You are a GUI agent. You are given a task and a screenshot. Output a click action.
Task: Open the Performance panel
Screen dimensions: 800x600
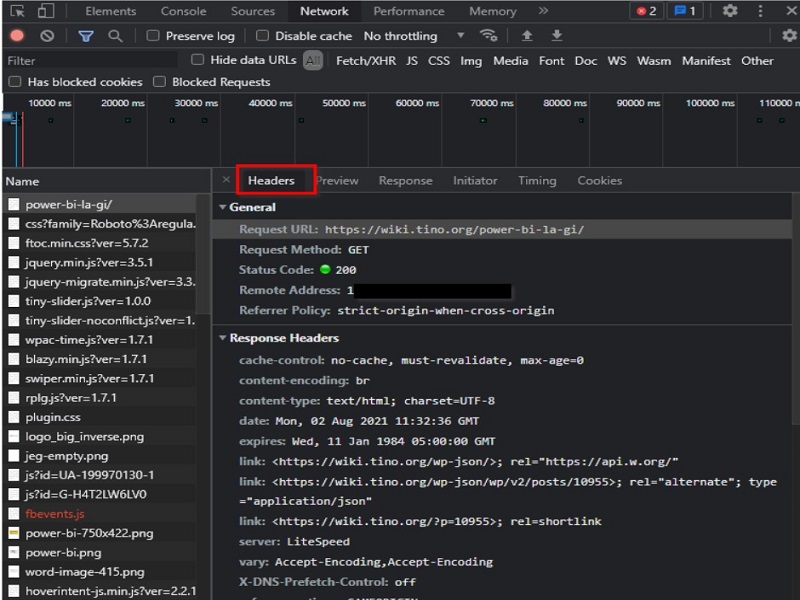pos(409,11)
